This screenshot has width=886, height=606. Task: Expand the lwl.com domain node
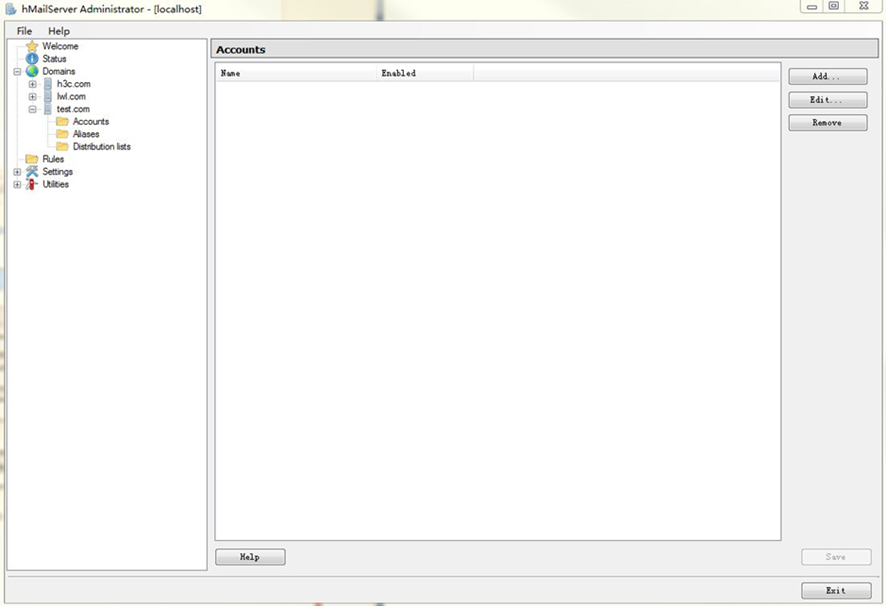(32, 97)
